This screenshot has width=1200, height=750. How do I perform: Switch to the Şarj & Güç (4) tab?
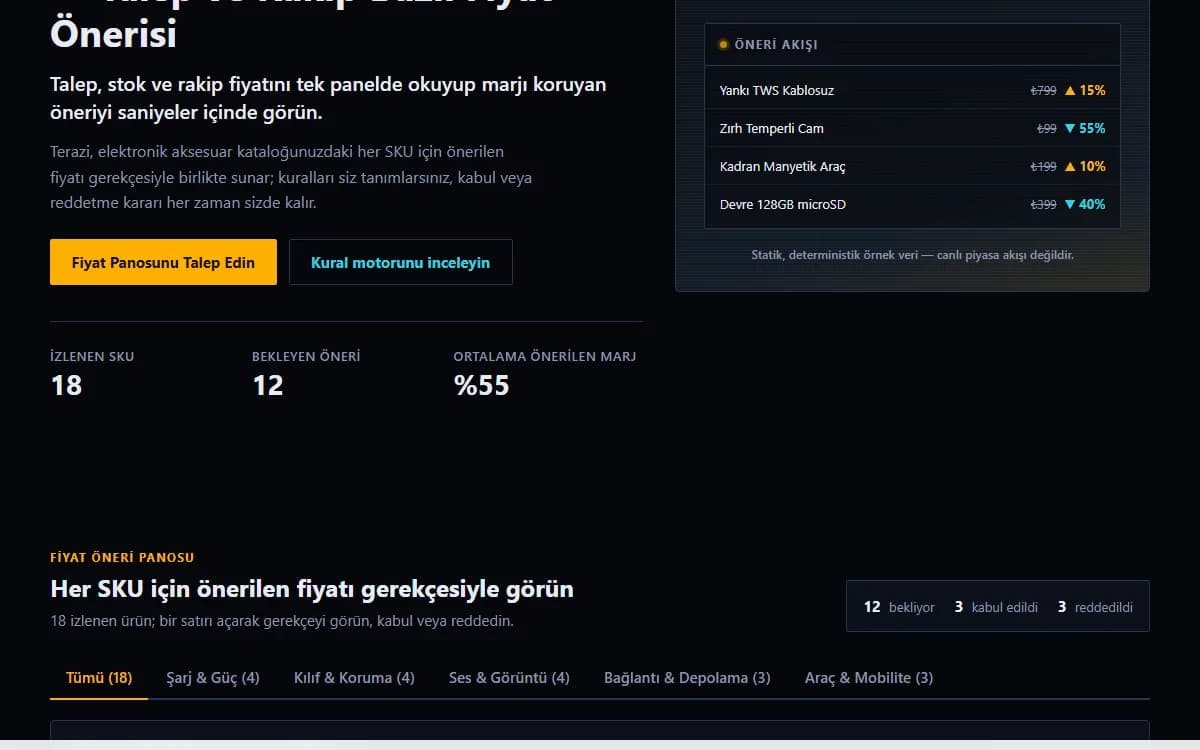click(x=213, y=677)
